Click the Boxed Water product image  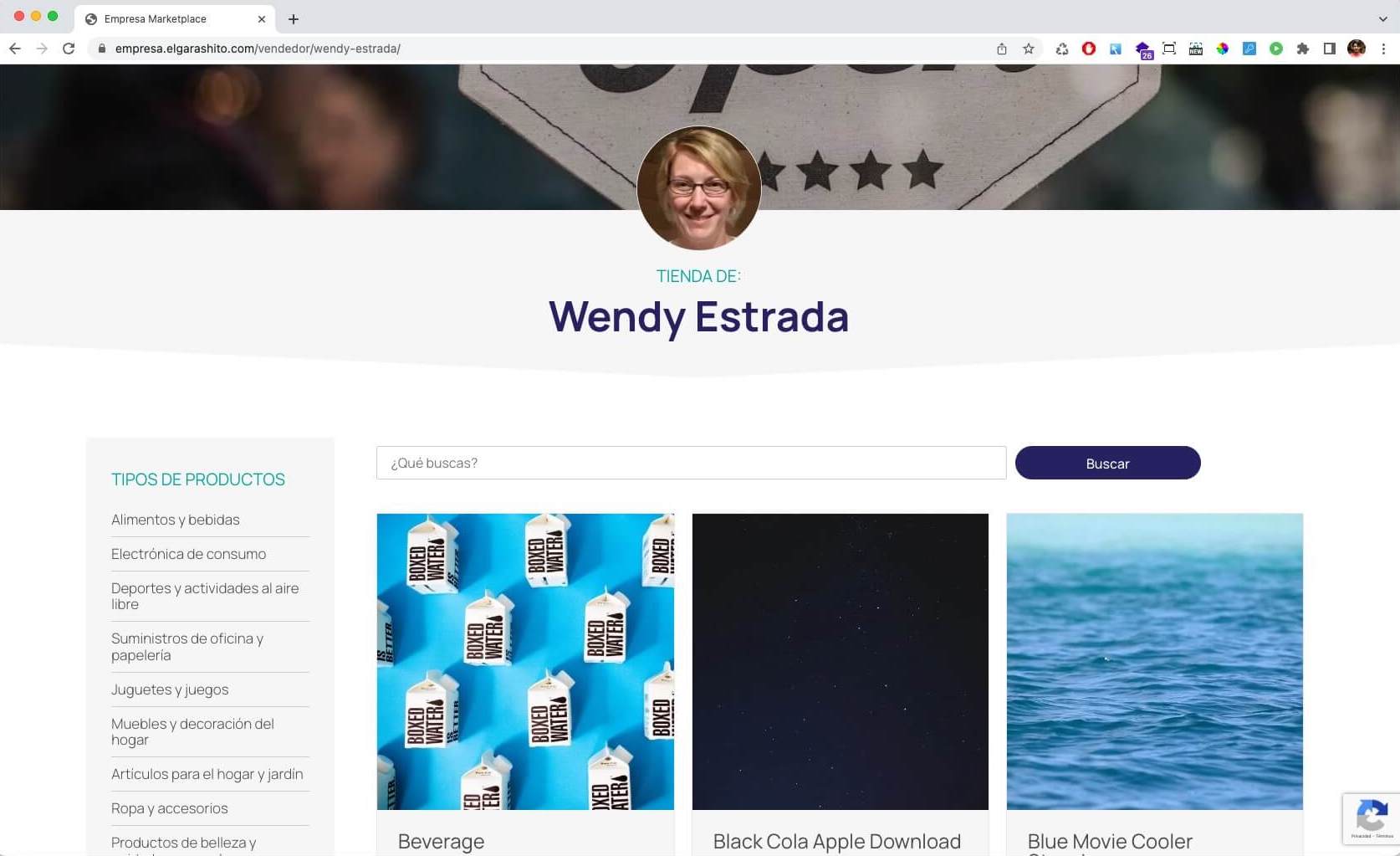525,662
